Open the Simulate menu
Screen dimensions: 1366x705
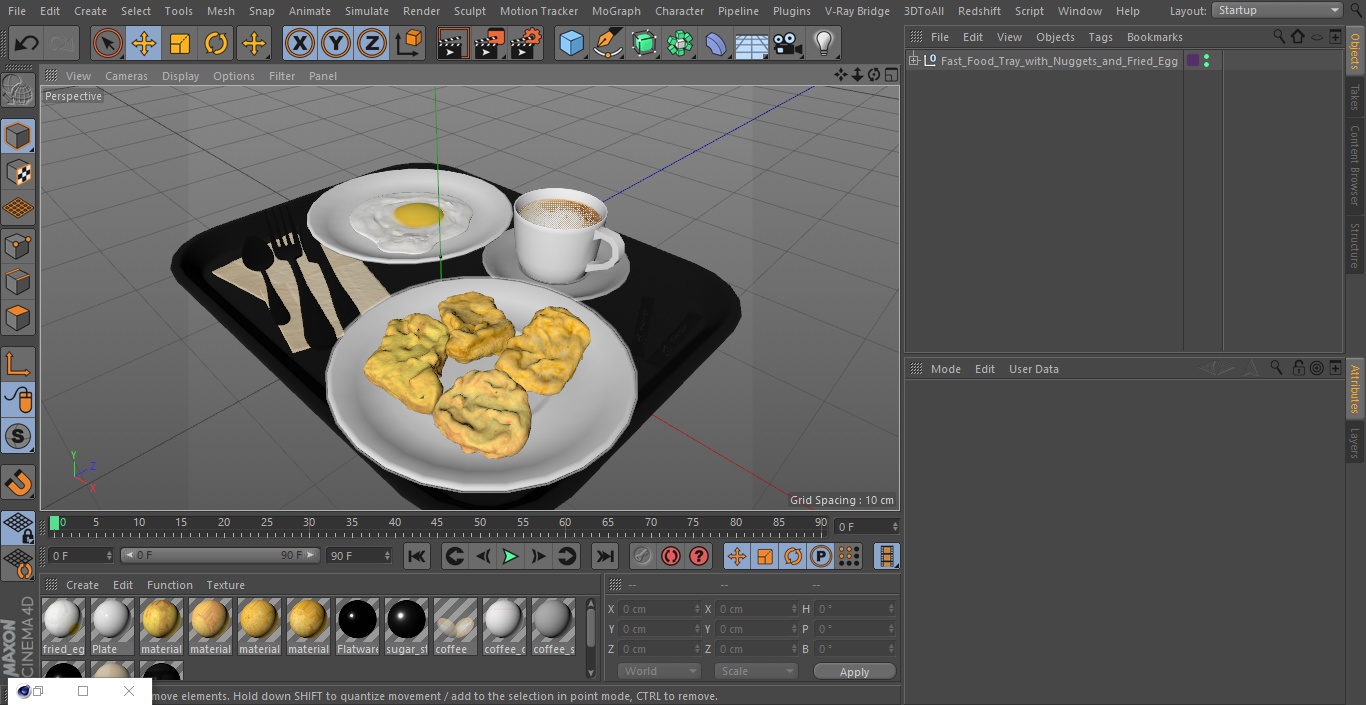click(367, 11)
